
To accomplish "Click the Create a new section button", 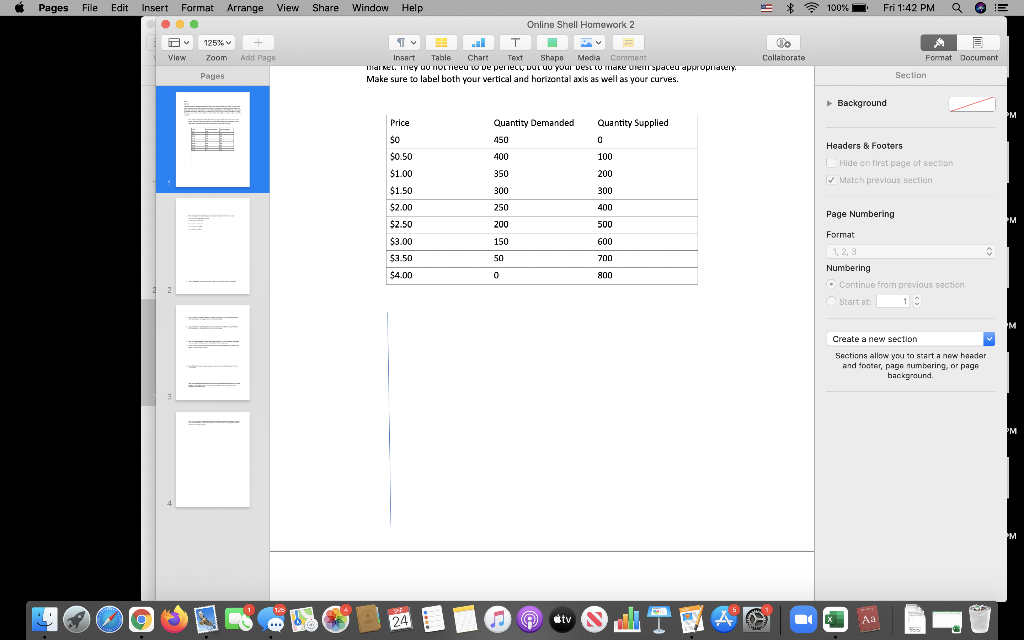I will [x=904, y=338].
